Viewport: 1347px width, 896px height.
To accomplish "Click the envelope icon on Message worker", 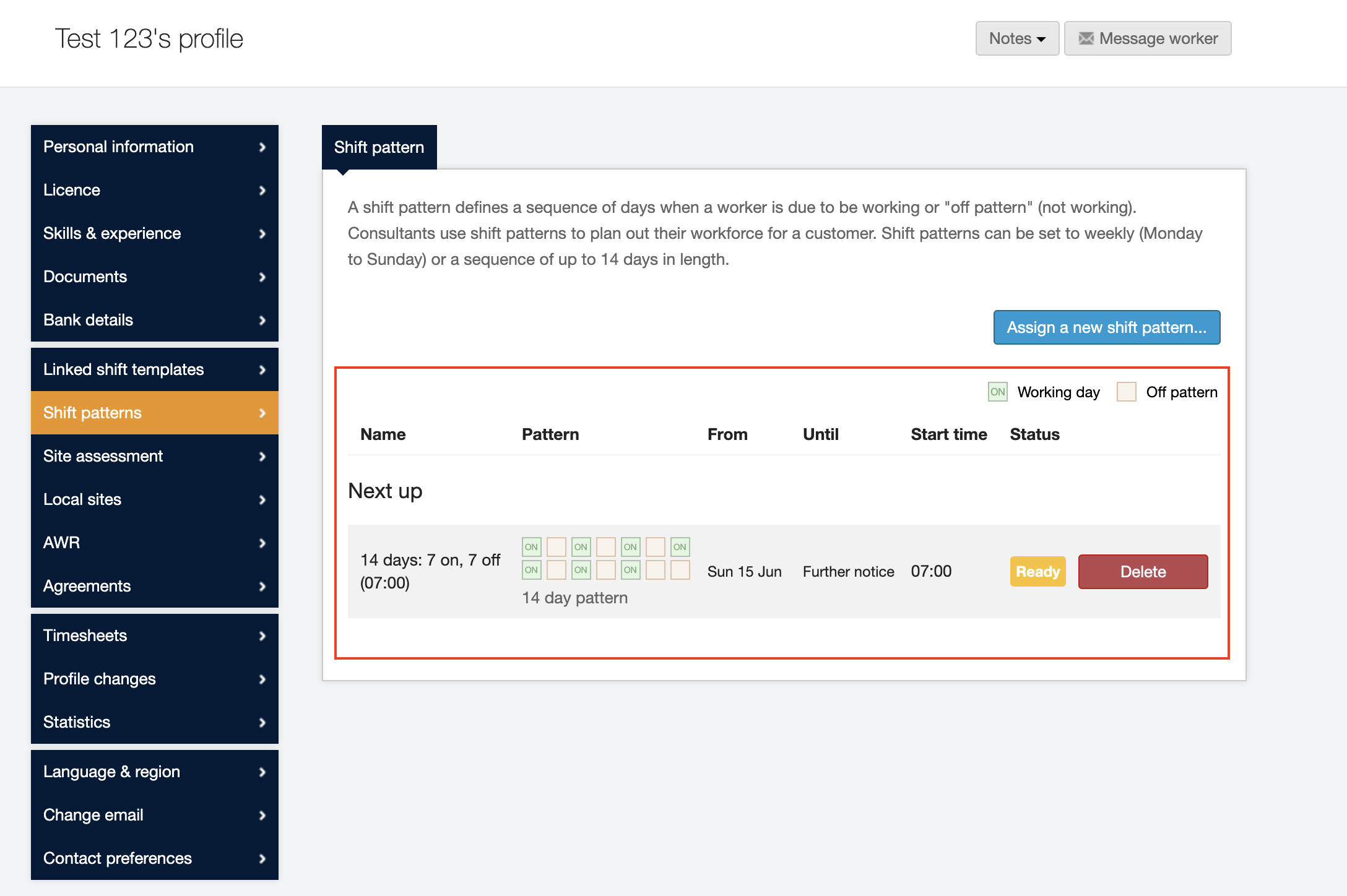I will tap(1086, 38).
